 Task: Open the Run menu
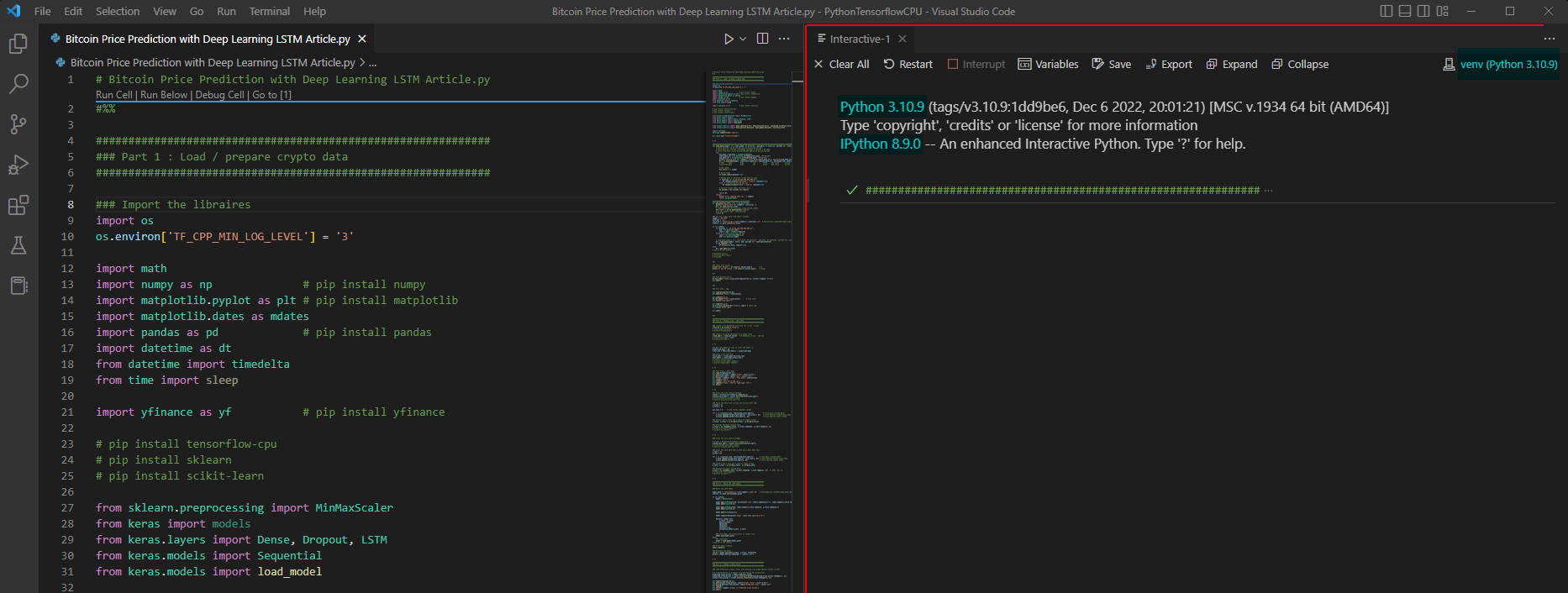pos(226,11)
